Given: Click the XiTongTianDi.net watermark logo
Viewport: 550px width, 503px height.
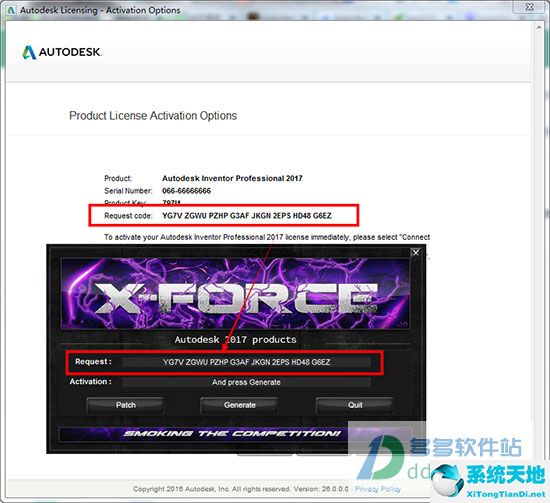Looking at the screenshot, I should 489,480.
